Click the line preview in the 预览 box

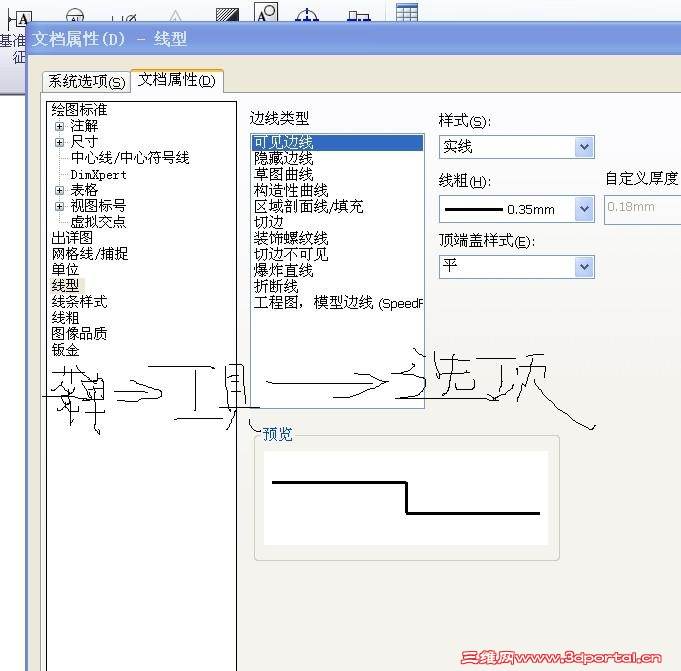pos(406,498)
